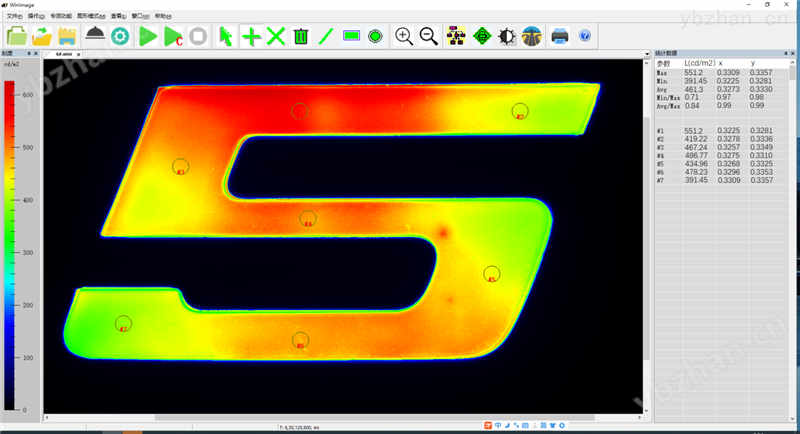Click the green diamond grid icon
This screenshot has height=434, width=800.
coord(482,36)
